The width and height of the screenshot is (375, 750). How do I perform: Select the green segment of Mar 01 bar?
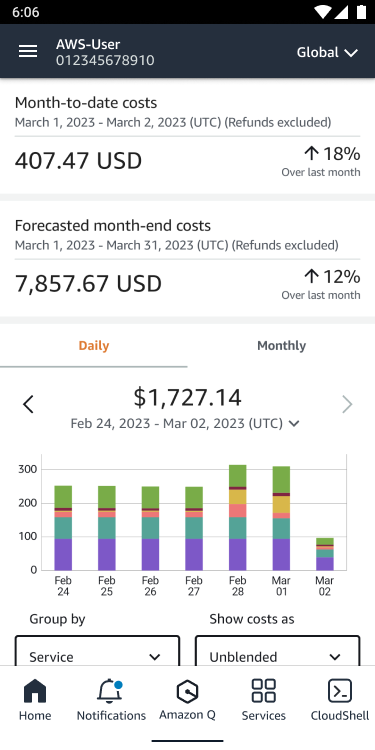[x=281, y=479]
